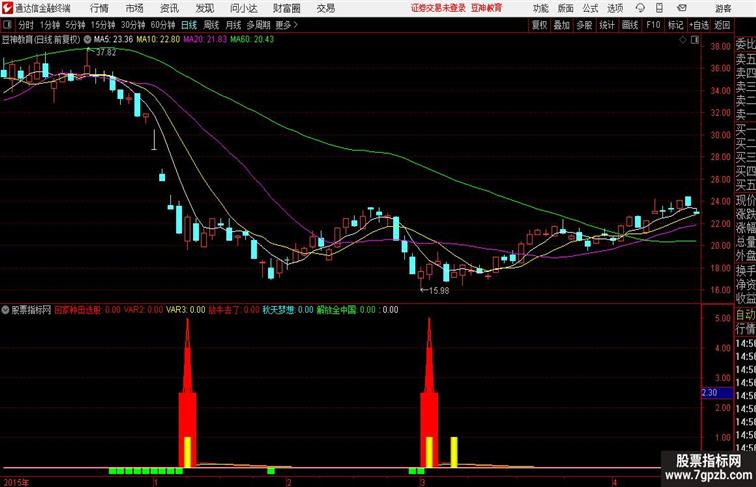This screenshot has width=756, height=487.
Task: Click the 复权 toolbar button
Action: 539,25
